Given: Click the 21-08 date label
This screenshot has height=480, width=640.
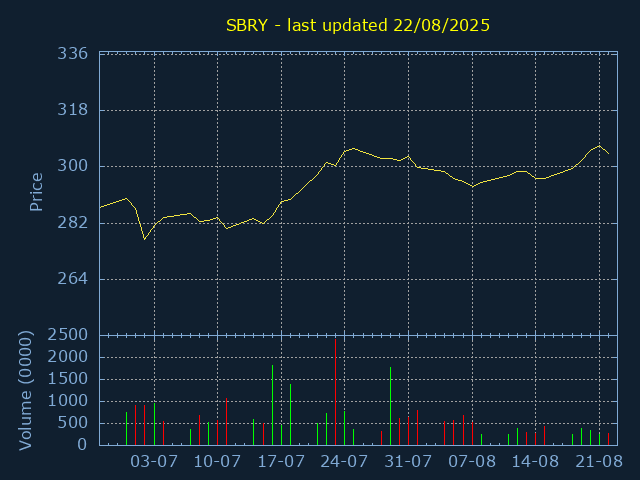Looking at the screenshot, I should click(599, 462).
